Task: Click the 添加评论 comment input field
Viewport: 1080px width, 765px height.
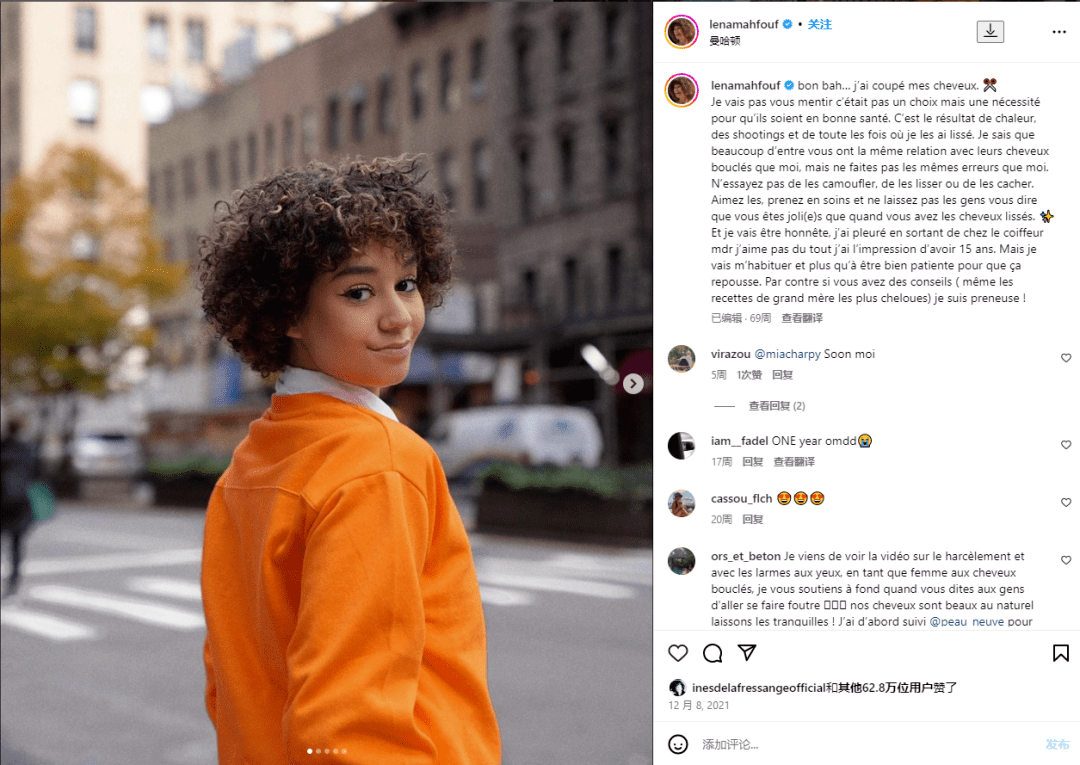Action: [x=868, y=744]
